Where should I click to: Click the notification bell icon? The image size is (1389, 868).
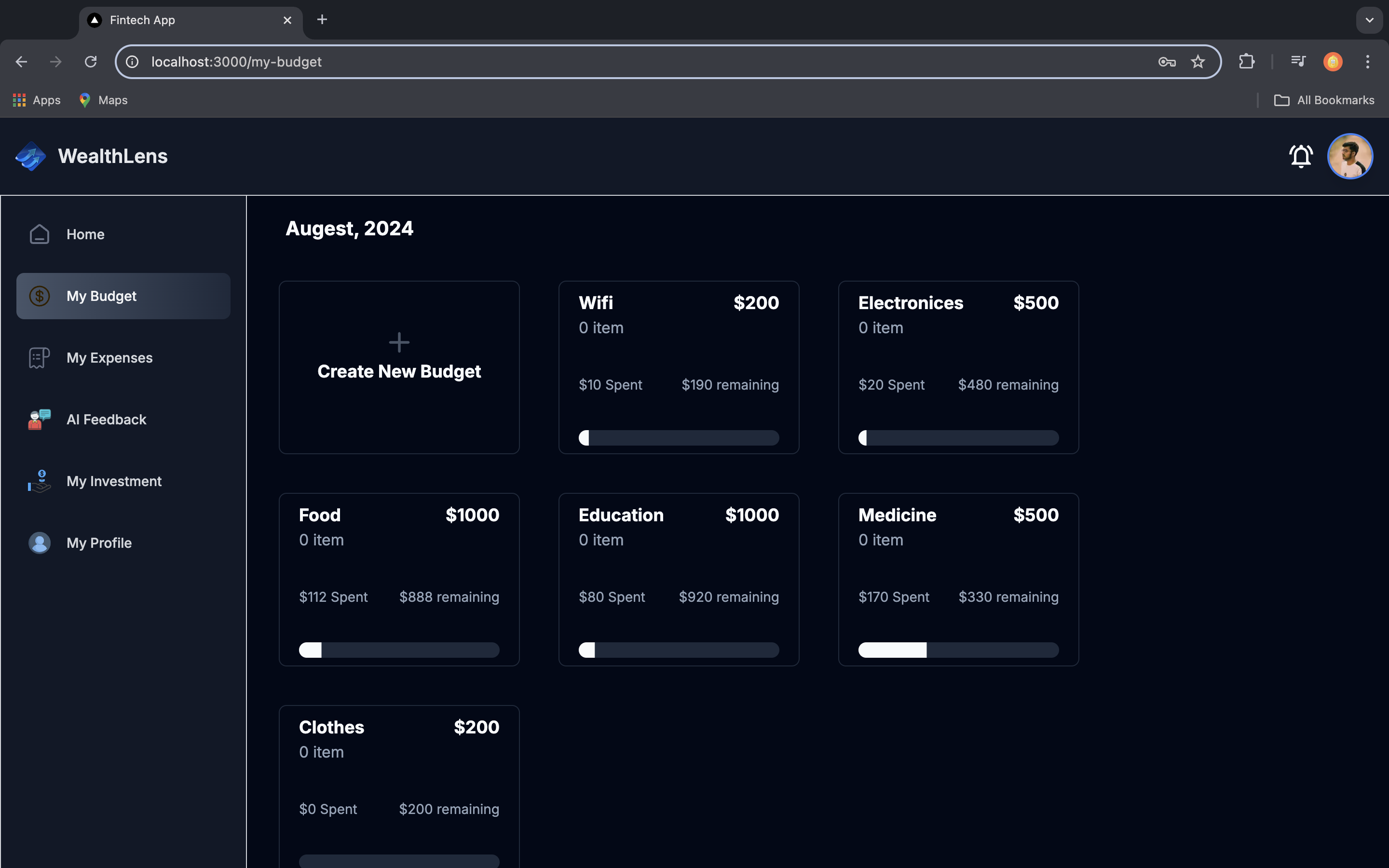coord(1301,156)
